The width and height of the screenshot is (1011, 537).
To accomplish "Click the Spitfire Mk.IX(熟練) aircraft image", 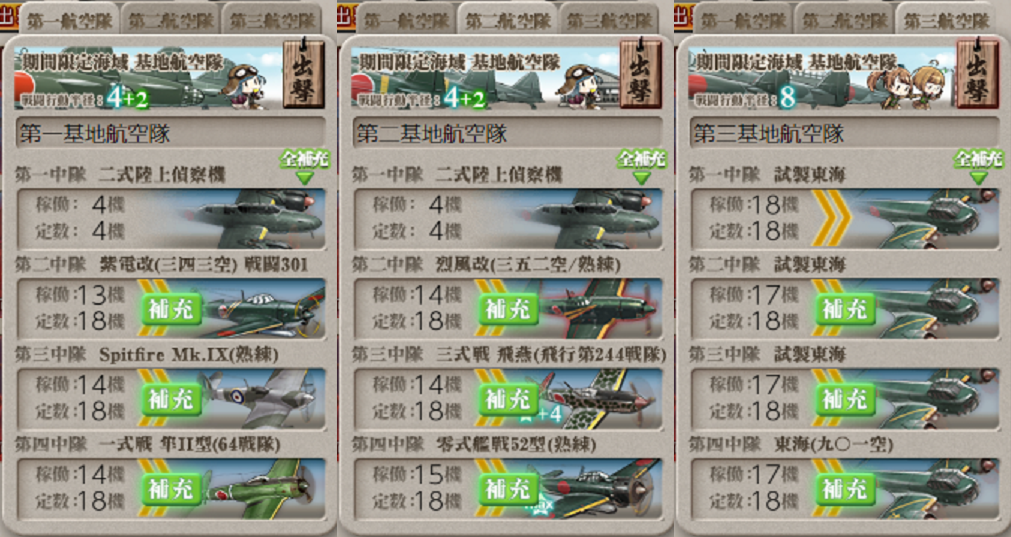I will click(261, 399).
